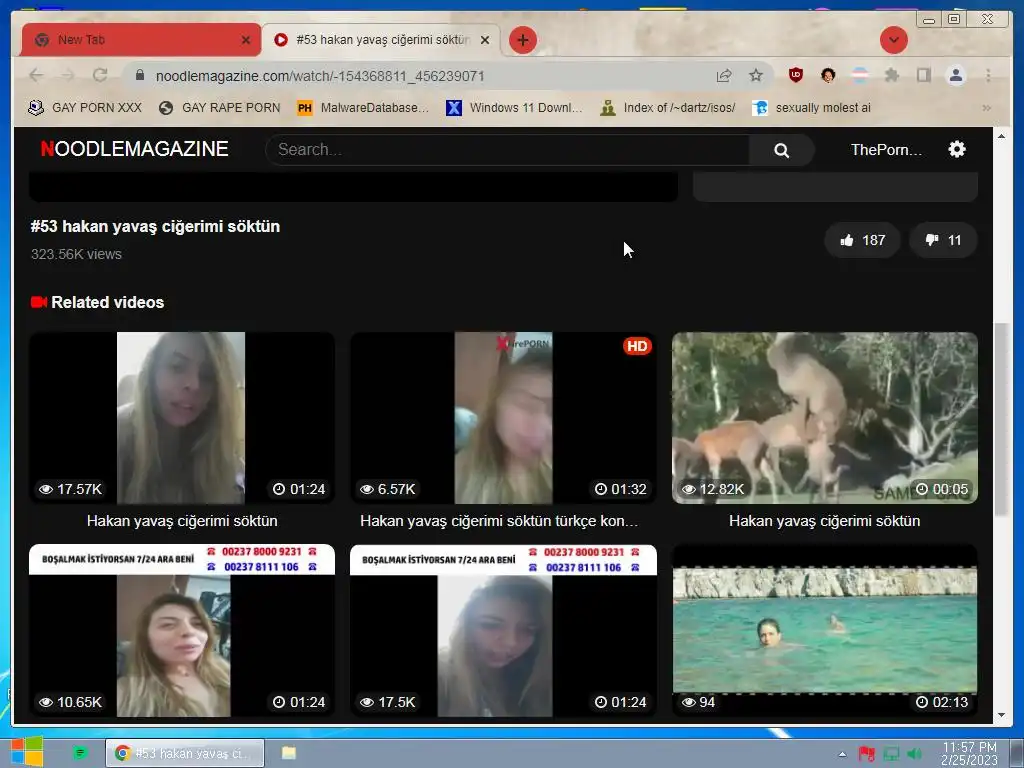Click the NOODLEMAGAZINE logo

click(x=135, y=149)
